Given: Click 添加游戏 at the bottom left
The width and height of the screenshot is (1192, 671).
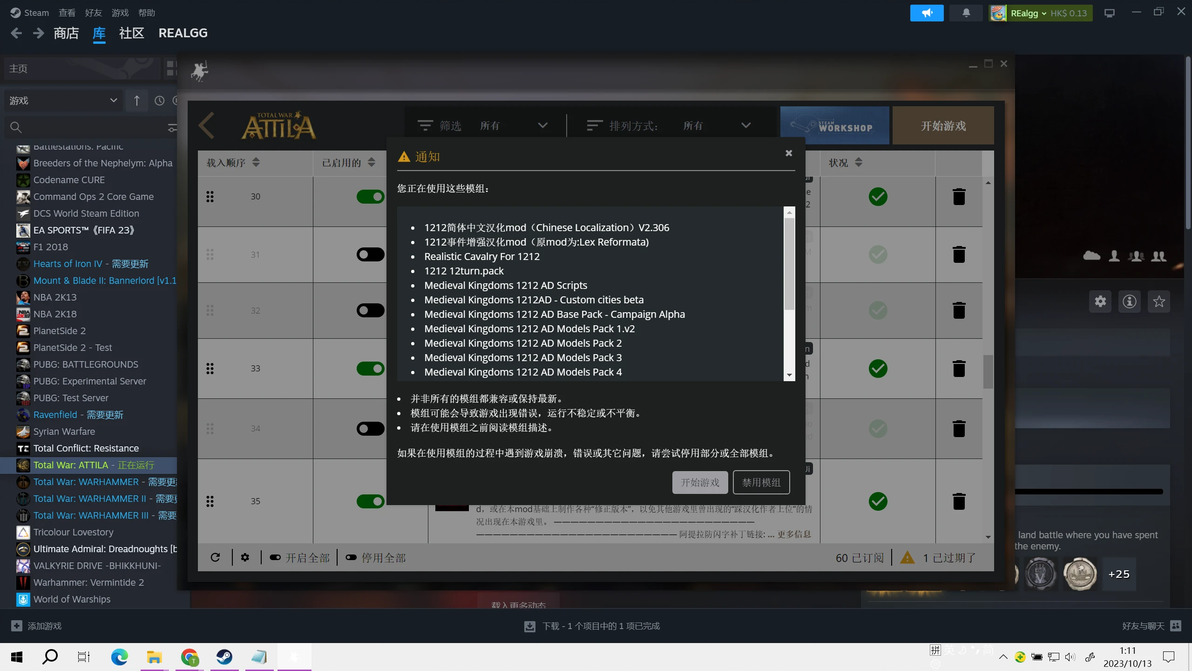Looking at the screenshot, I should point(36,626).
